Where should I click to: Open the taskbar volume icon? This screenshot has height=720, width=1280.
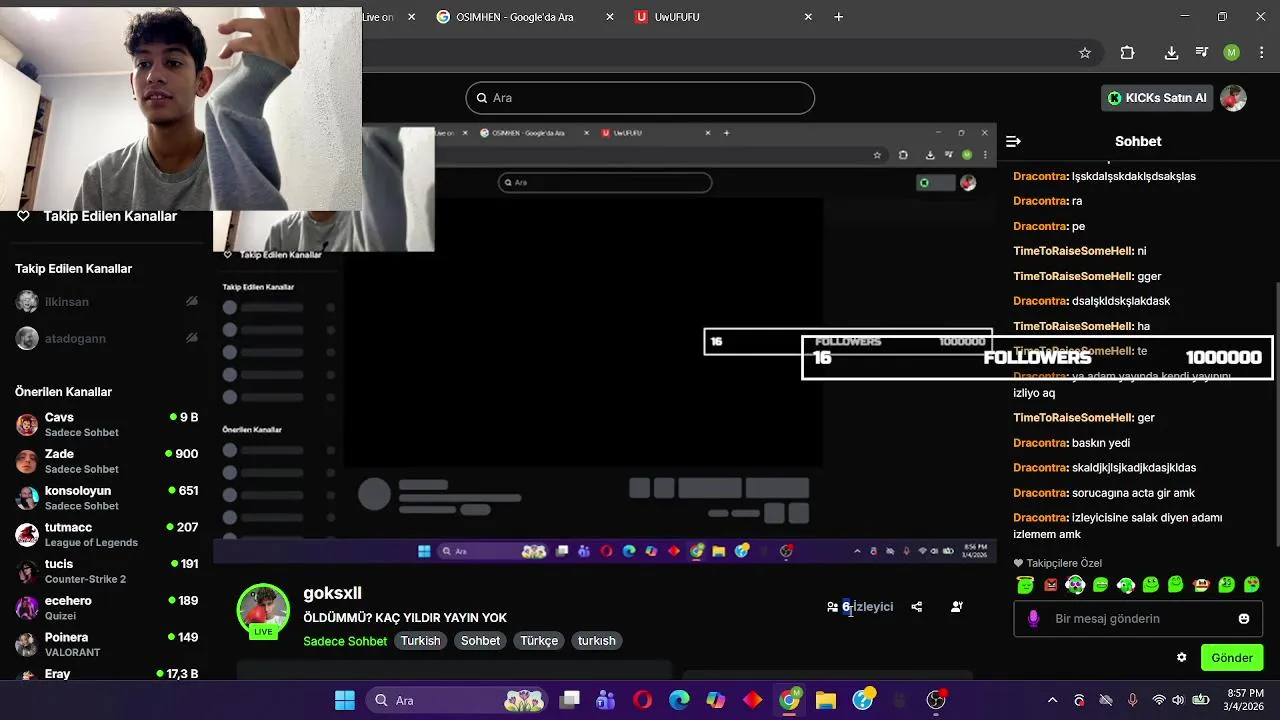point(1180,700)
